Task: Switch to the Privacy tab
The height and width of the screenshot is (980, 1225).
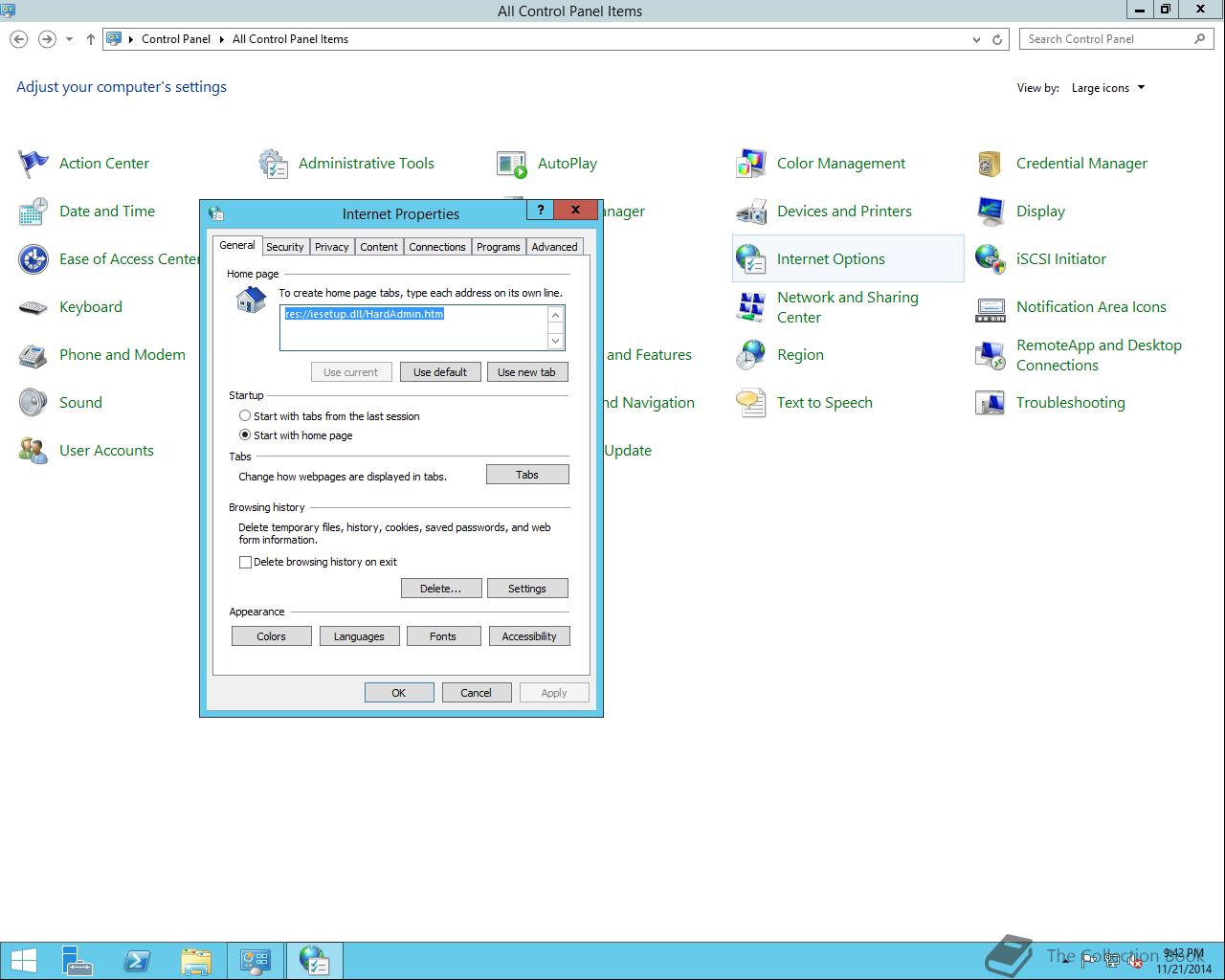Action: coord(332,247)
